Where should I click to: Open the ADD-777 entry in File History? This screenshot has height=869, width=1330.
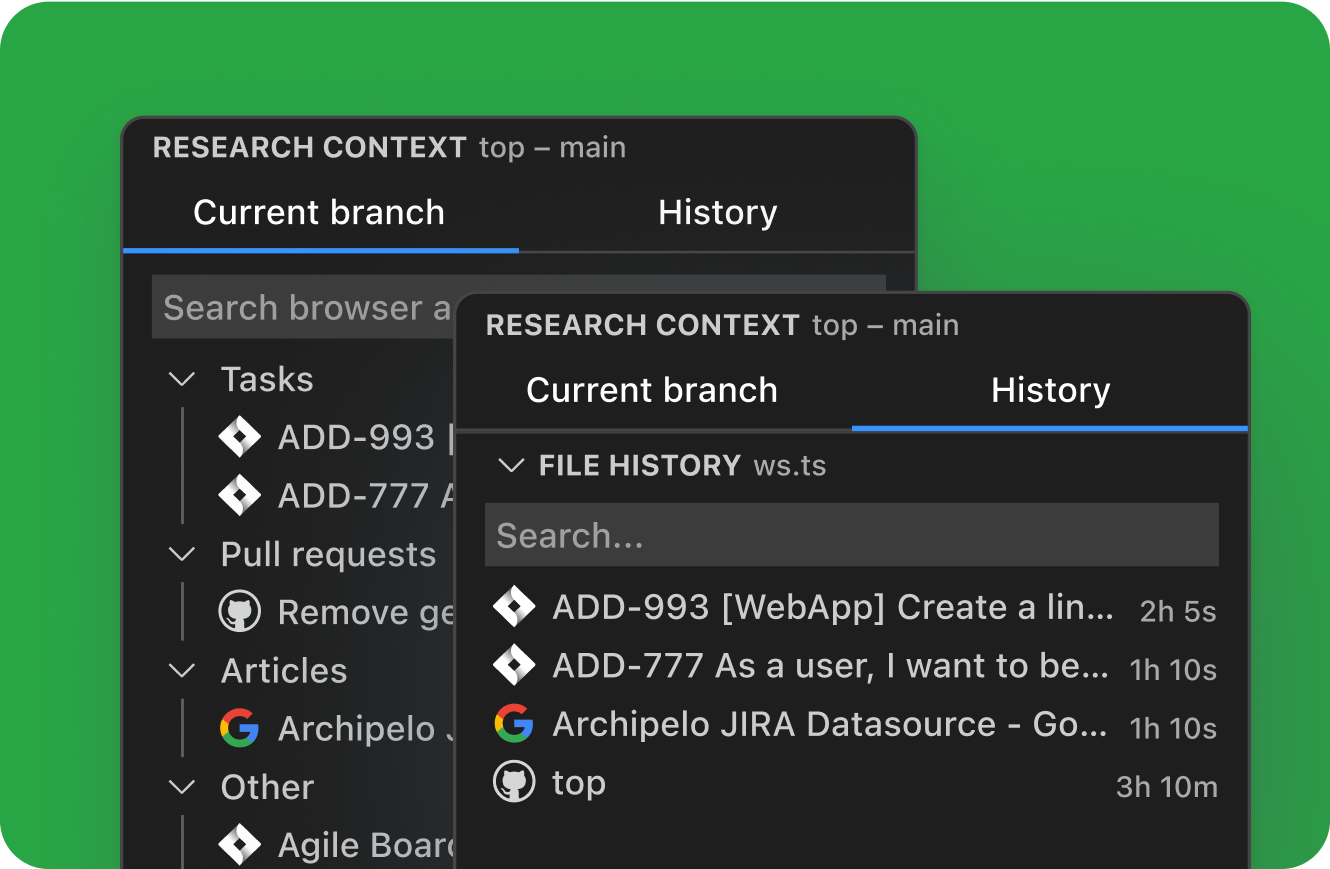[830, 665]
